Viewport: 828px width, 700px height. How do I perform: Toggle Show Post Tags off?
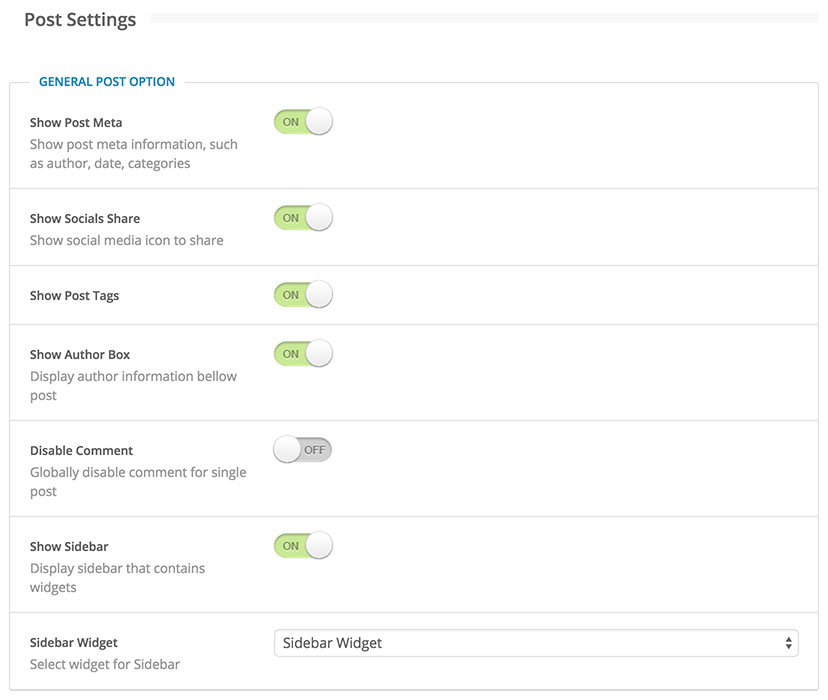303,294
